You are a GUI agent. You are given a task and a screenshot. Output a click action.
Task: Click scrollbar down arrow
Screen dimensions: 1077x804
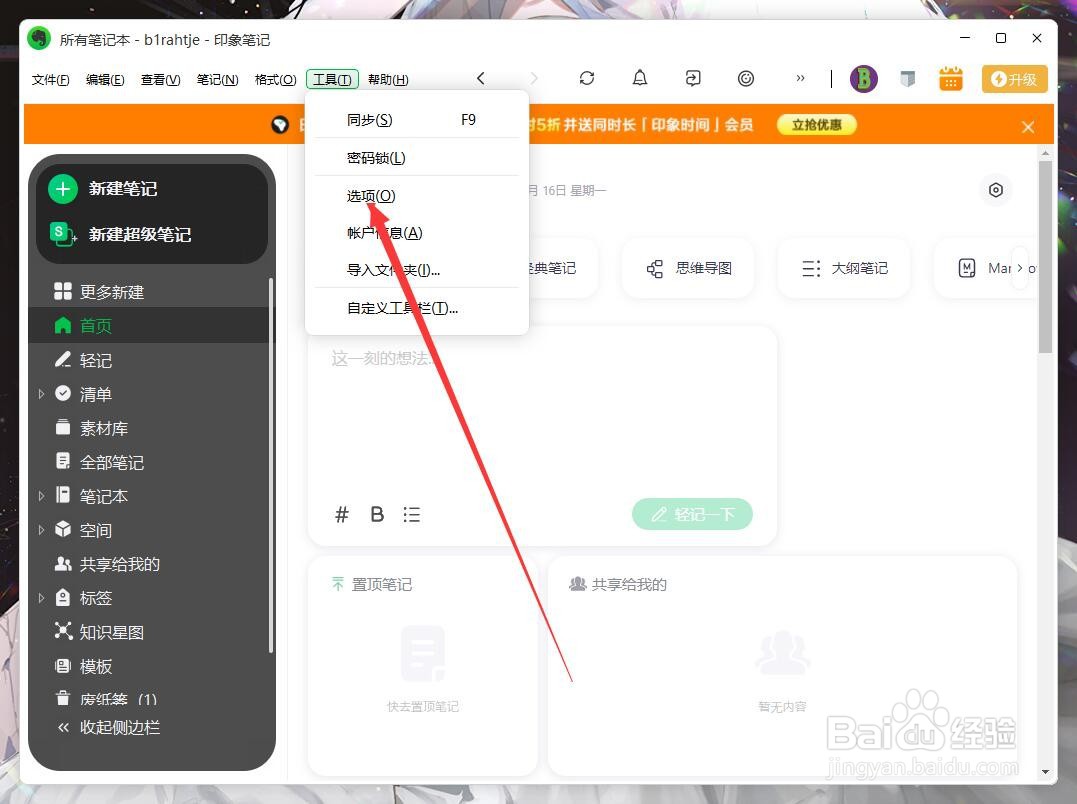(1045, 772)
